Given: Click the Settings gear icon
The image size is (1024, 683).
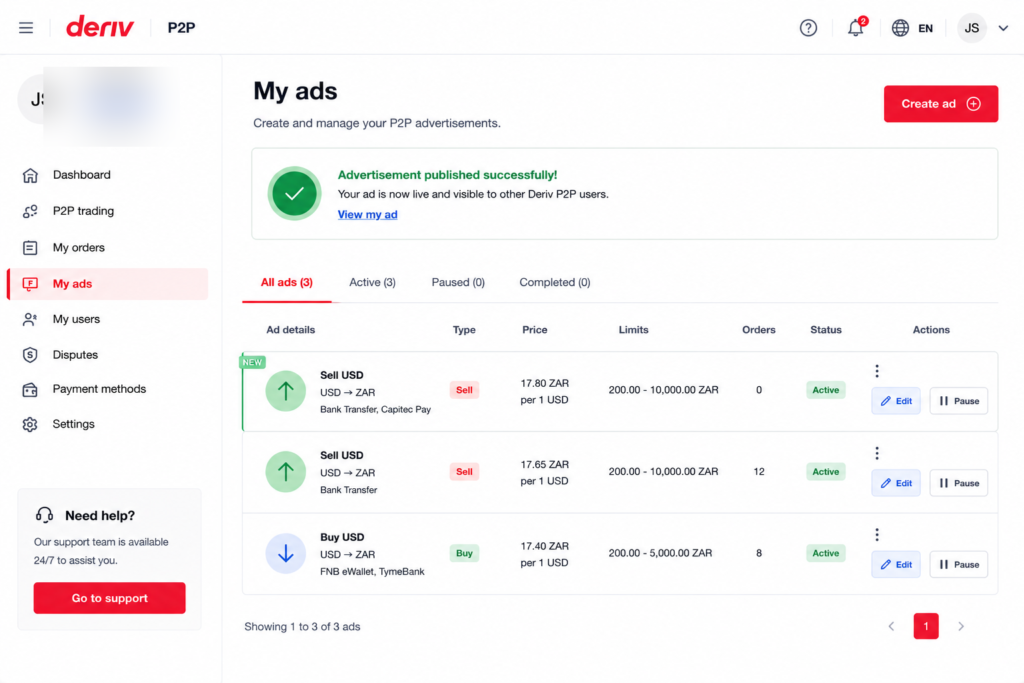Looking at the screenshot, I should (30, 424).
